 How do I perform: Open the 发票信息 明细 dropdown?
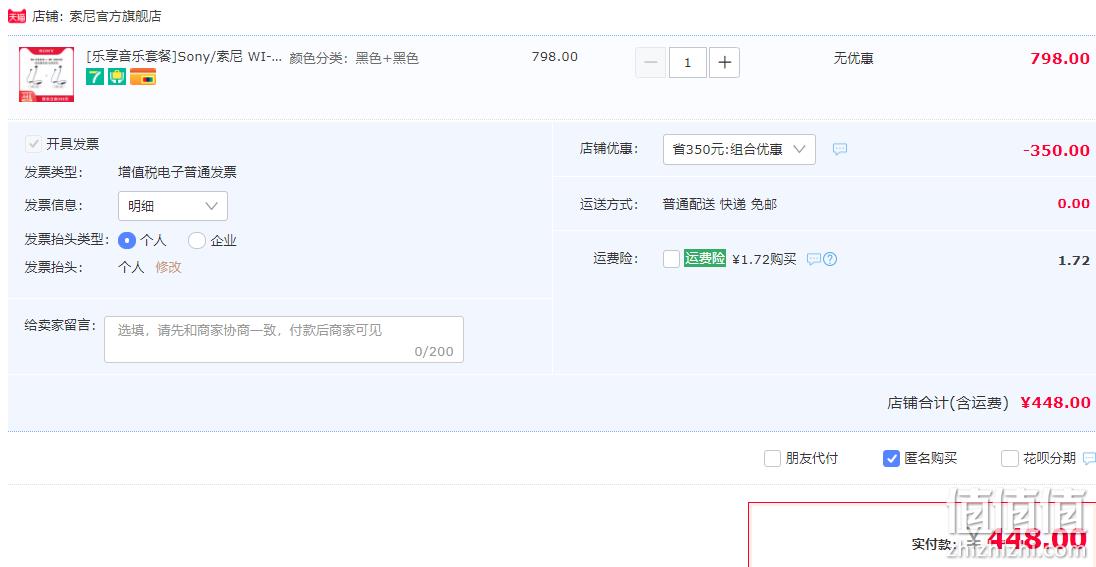[173, 206]
